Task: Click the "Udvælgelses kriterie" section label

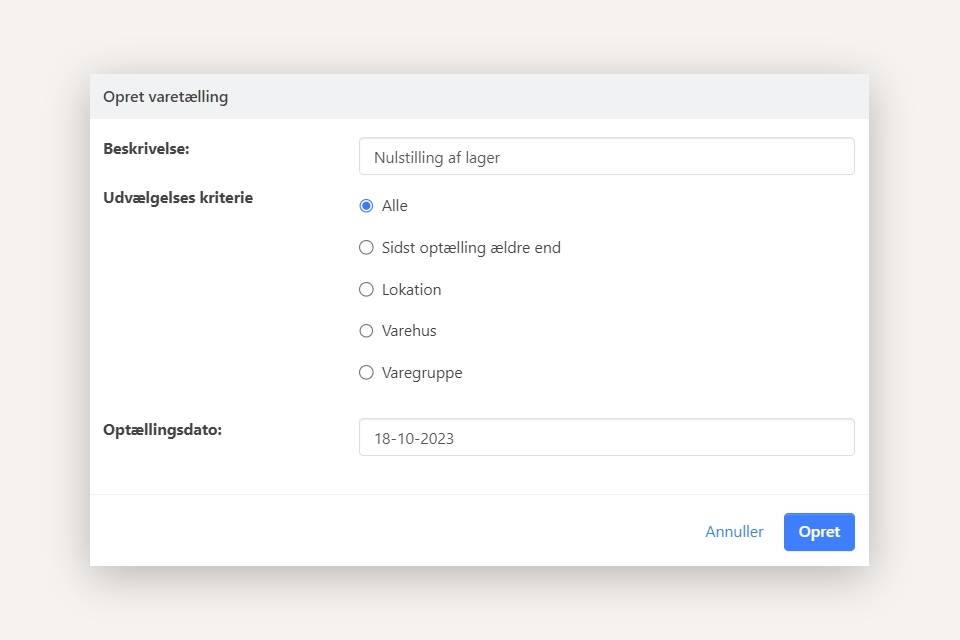Action: click(178, 197)
